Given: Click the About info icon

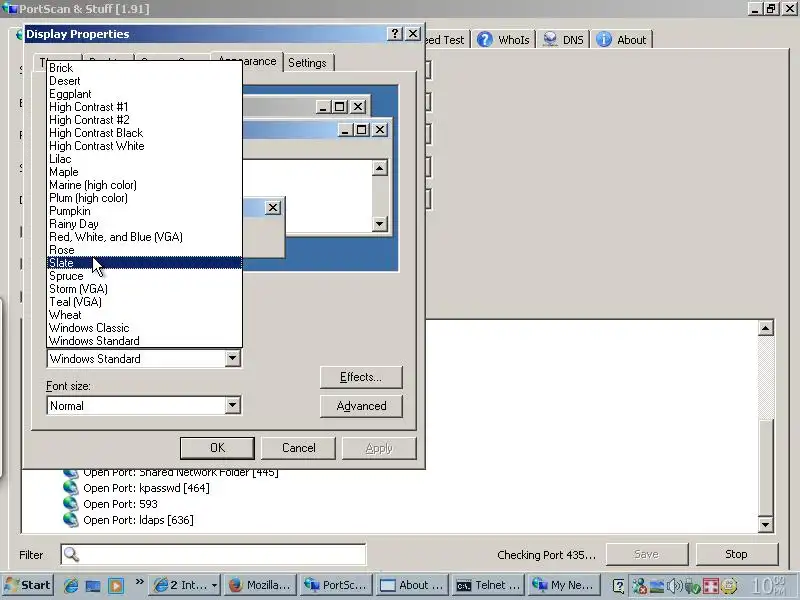Looking at the screenshot, I should (604, 40).
